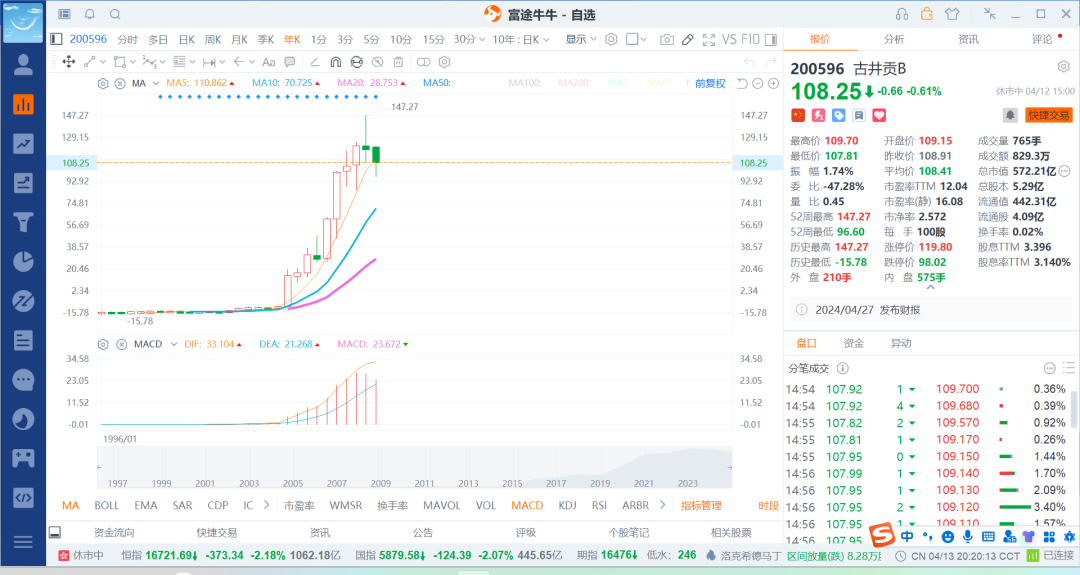The image size is (1080, 575).
Task: Open the 显示 display dropdown
Action: point(581,40)
